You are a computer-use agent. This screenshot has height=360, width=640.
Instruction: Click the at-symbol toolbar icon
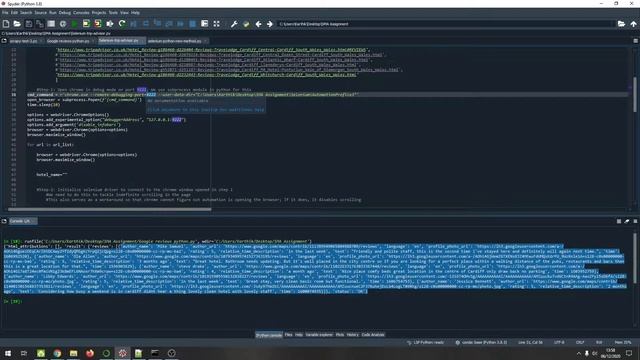(x=63, y=24)
